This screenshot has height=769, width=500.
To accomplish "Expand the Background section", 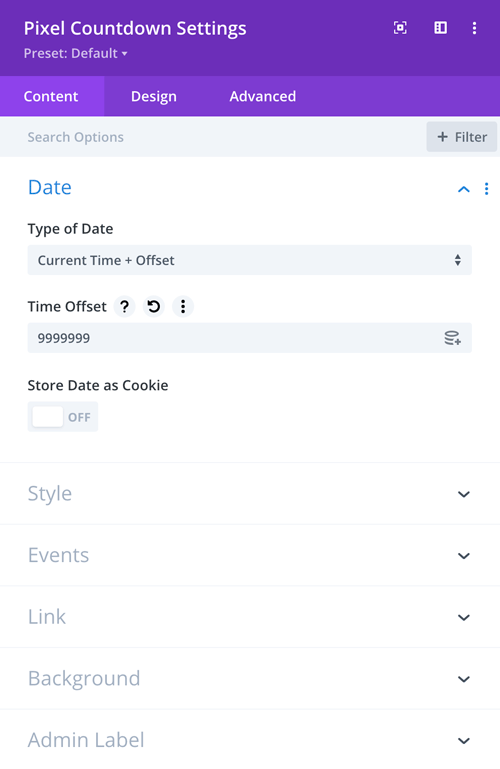I will (250, 679).
